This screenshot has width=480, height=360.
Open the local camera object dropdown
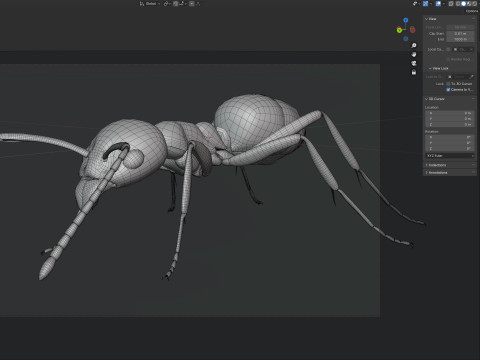463,49
